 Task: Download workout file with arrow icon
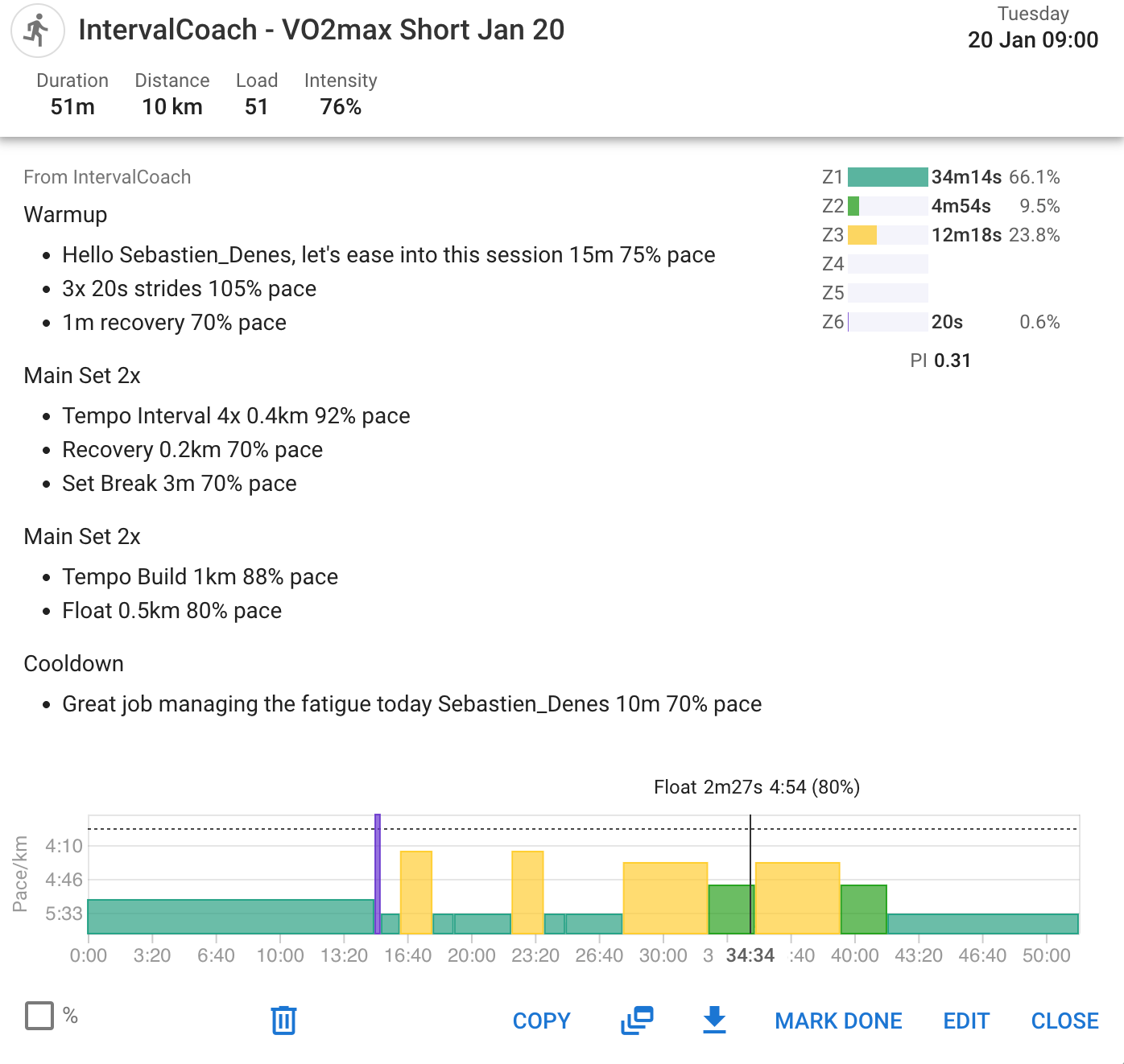[714, 1020]
